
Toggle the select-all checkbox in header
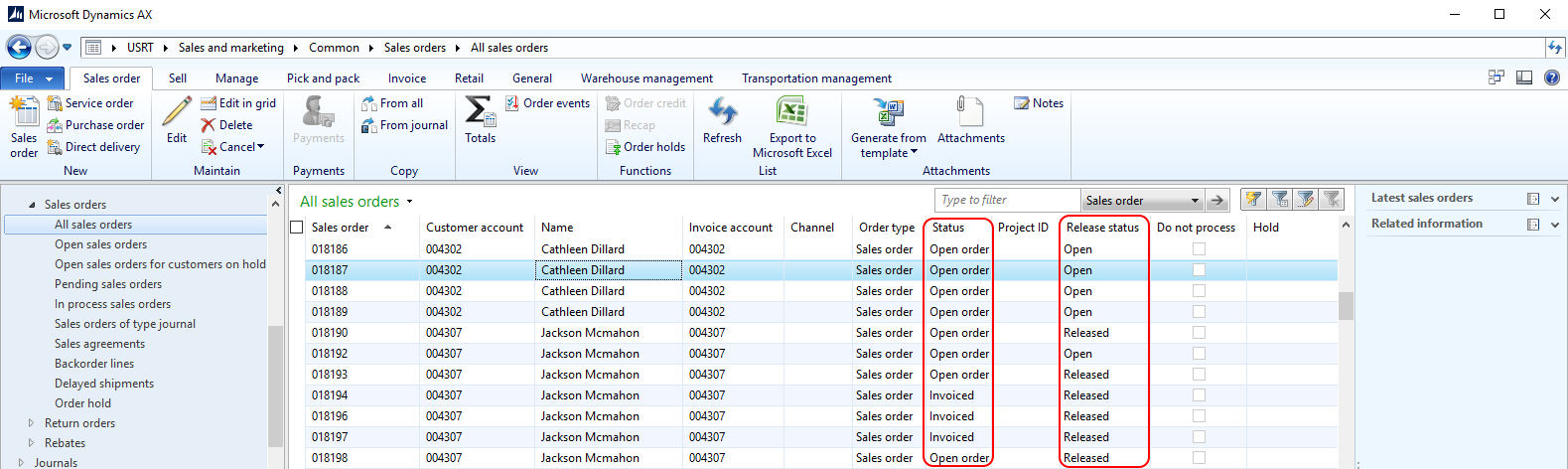[x=296, y=228]
